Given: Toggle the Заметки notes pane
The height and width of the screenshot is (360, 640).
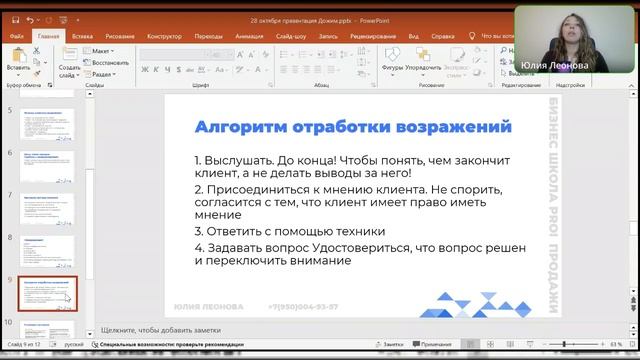Looking at the screenshot, I should [389, 344].
